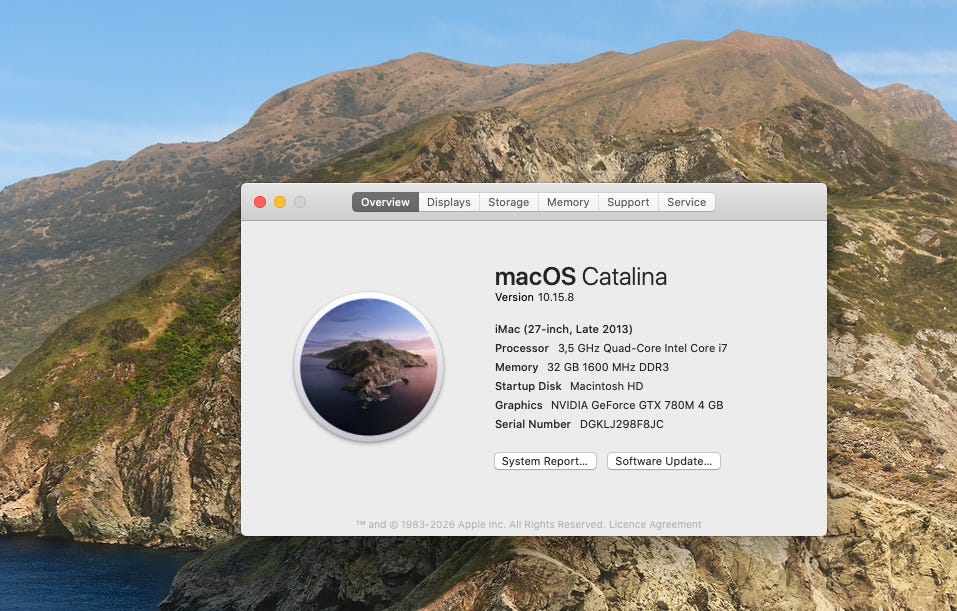957x611 pixels.
Task: Switch to the Memory tab
Action: (x=568, y=202)
